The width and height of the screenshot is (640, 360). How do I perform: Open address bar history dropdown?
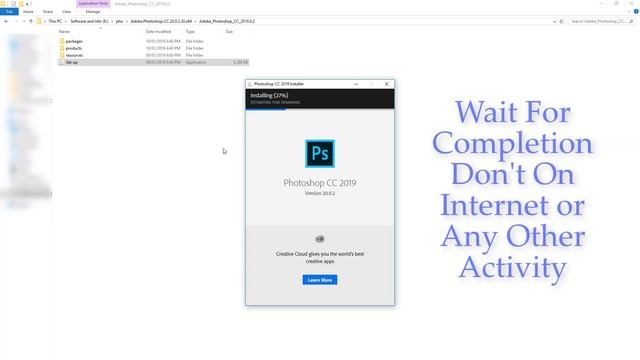554,21
